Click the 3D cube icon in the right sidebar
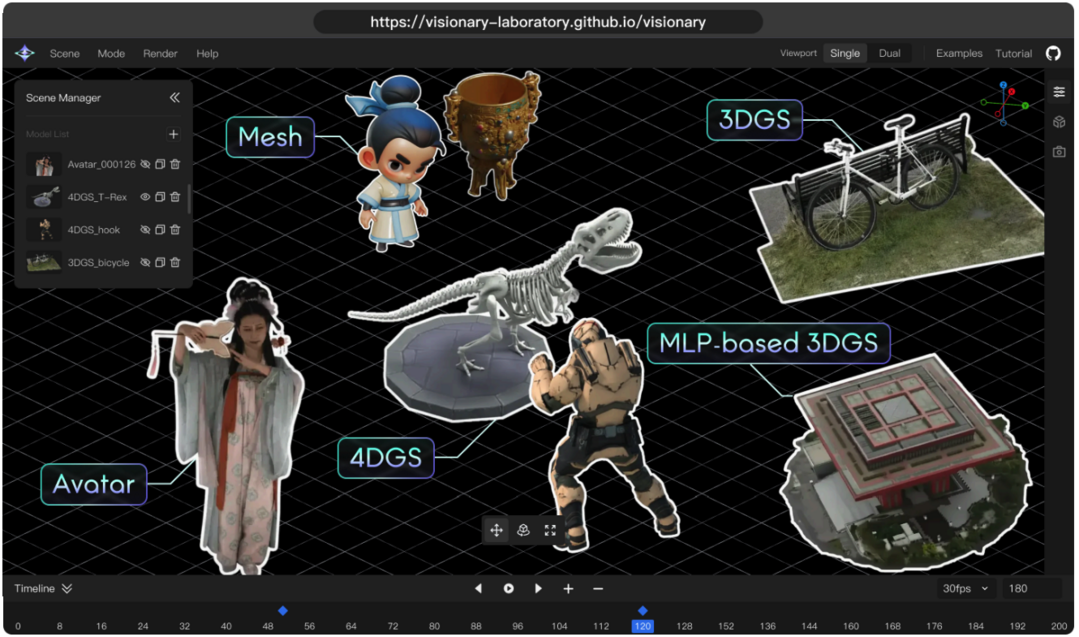This screenshot has width=1079, height=637. click(1058, 122)
